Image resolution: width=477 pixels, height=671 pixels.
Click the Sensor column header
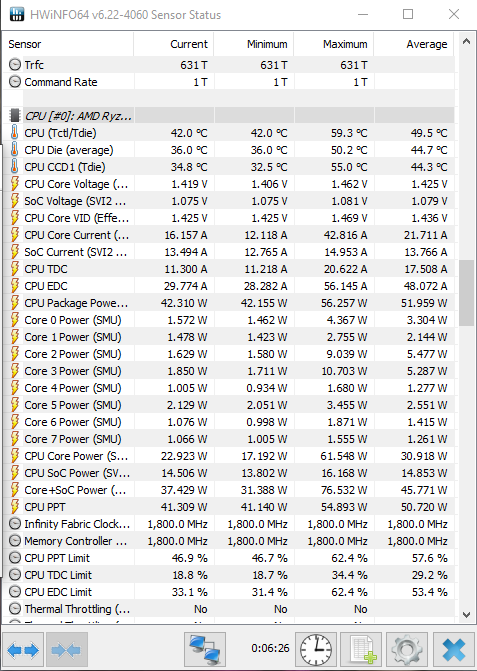point(69,44)
